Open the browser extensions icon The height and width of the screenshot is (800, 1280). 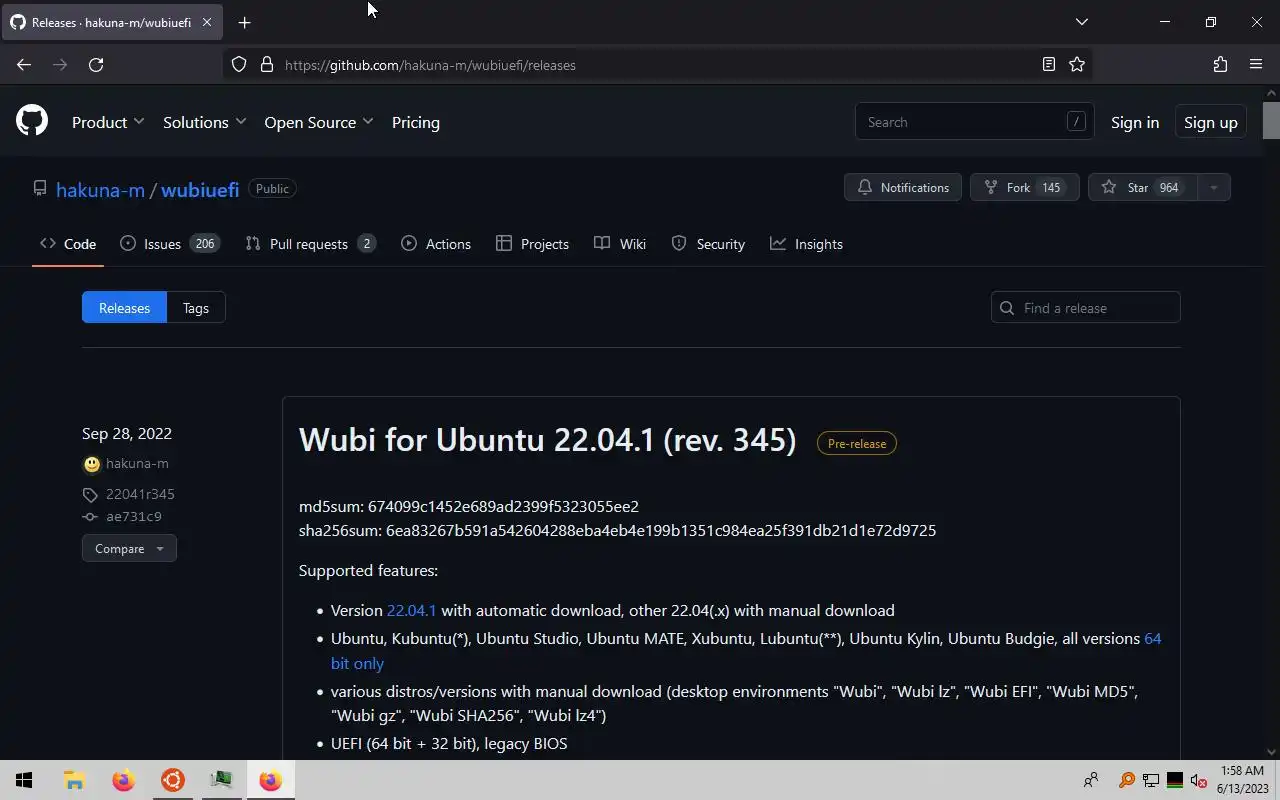click(1220, 65)
